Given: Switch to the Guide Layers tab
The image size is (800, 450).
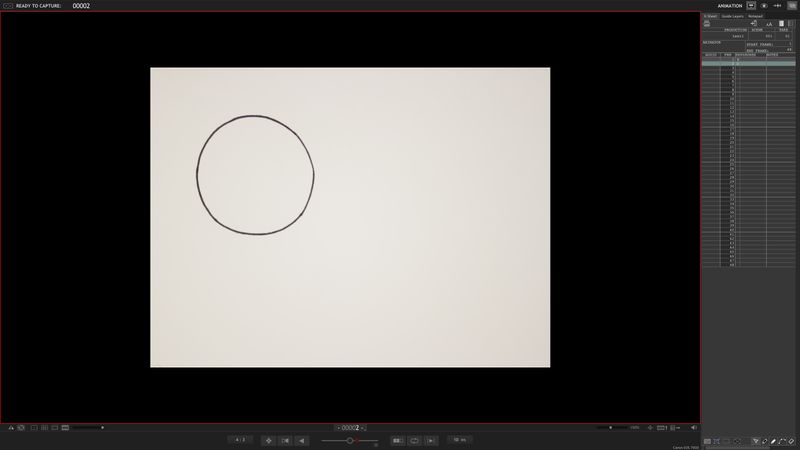Looking at the screenshot, I should [x=733, y=16].
